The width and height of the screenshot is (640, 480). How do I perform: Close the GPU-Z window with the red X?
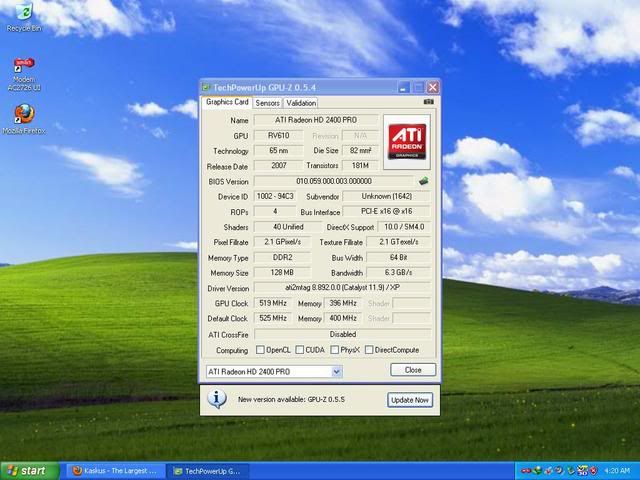(433, 87)
